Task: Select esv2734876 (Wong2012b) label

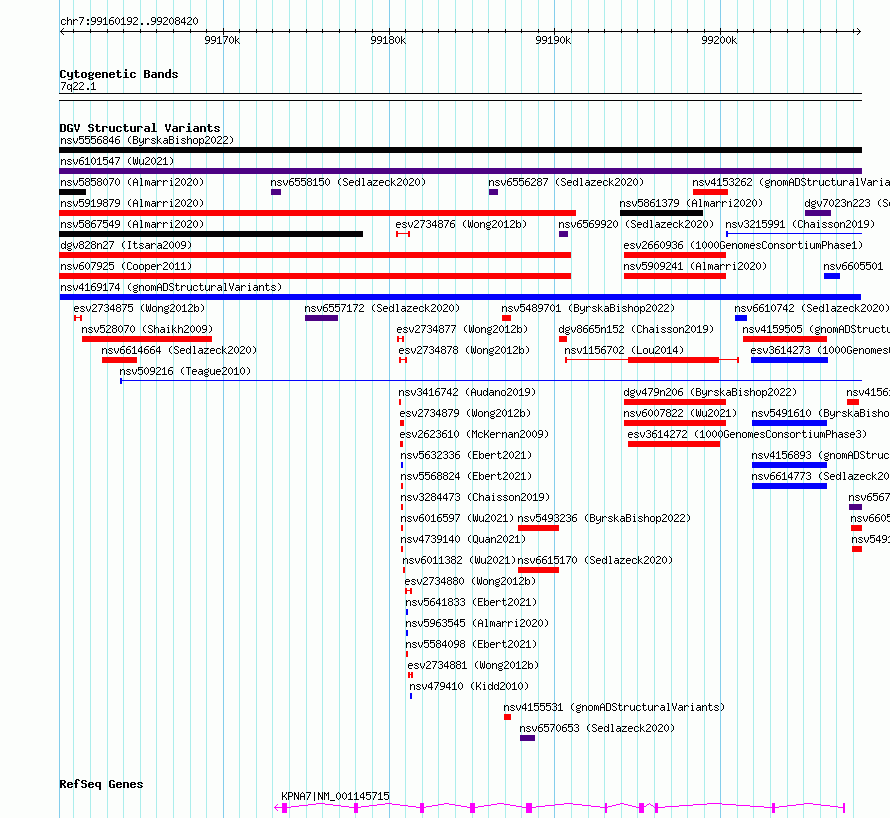Action: click(461, 224)
